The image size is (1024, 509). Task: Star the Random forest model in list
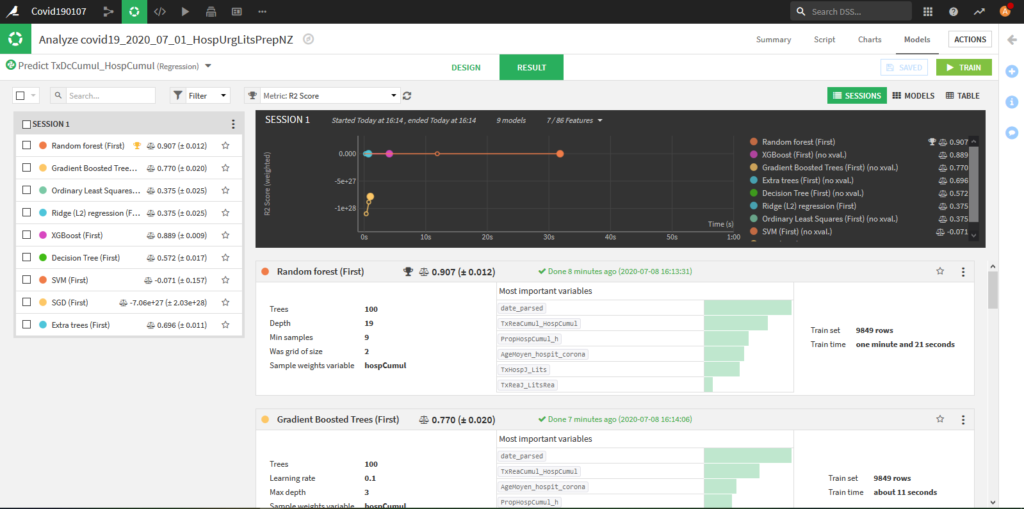pyautogui.click(x=225, y=146)
